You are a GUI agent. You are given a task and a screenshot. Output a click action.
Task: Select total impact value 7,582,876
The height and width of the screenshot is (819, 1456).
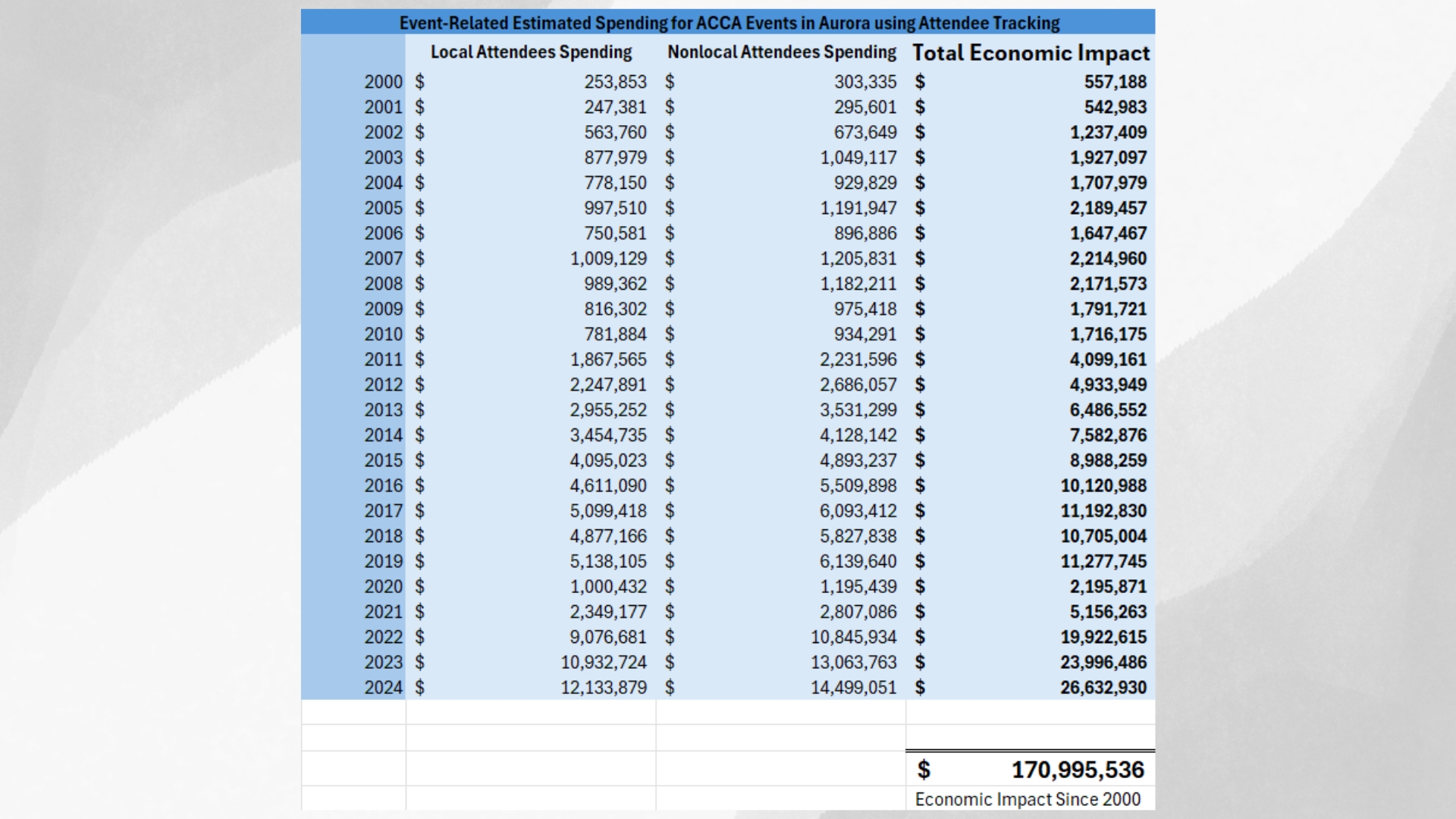1109,435
